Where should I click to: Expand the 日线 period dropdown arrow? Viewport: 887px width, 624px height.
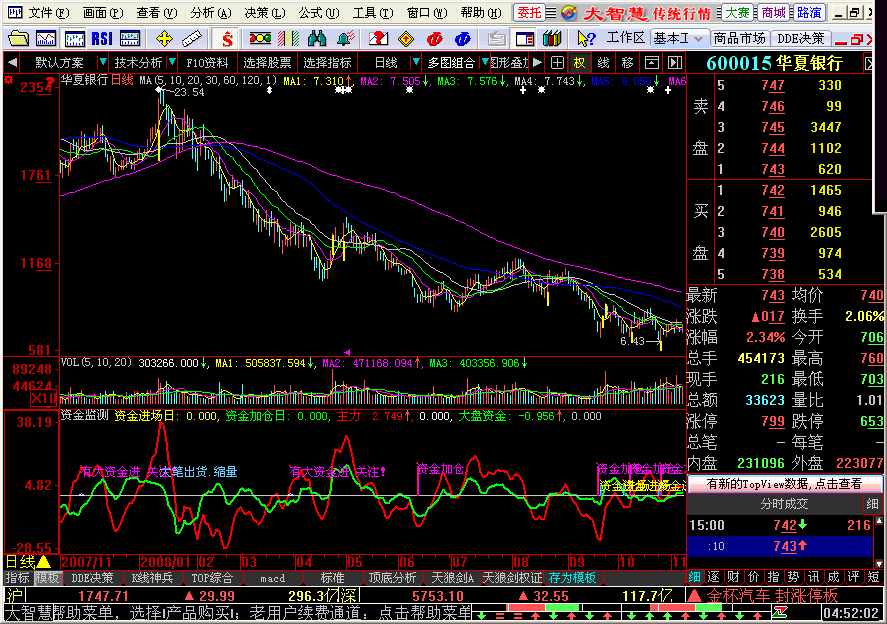pos(416,62)
